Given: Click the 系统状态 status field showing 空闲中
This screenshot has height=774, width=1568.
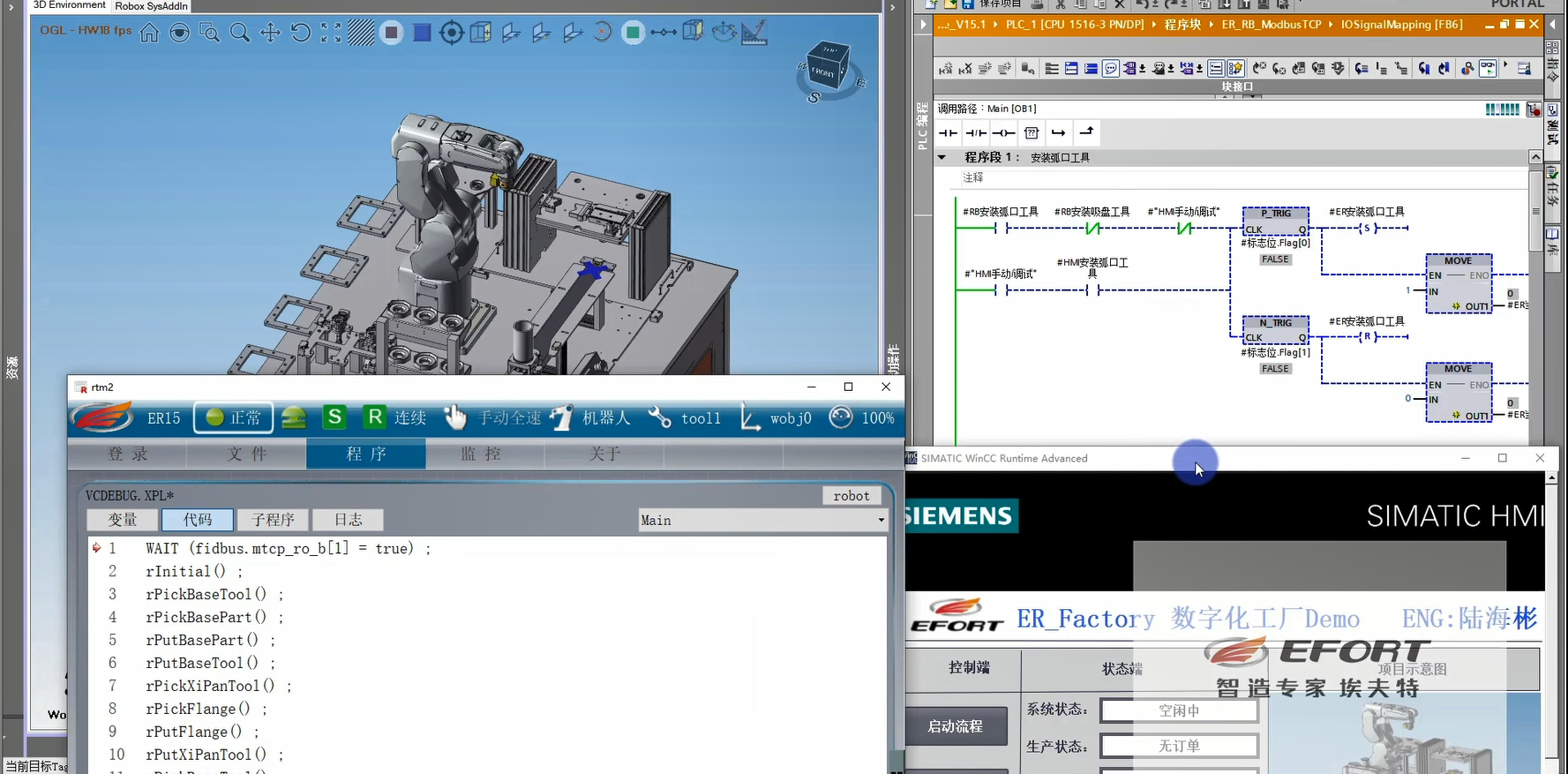Looking at the screenshot, I should click(1179, 710).
